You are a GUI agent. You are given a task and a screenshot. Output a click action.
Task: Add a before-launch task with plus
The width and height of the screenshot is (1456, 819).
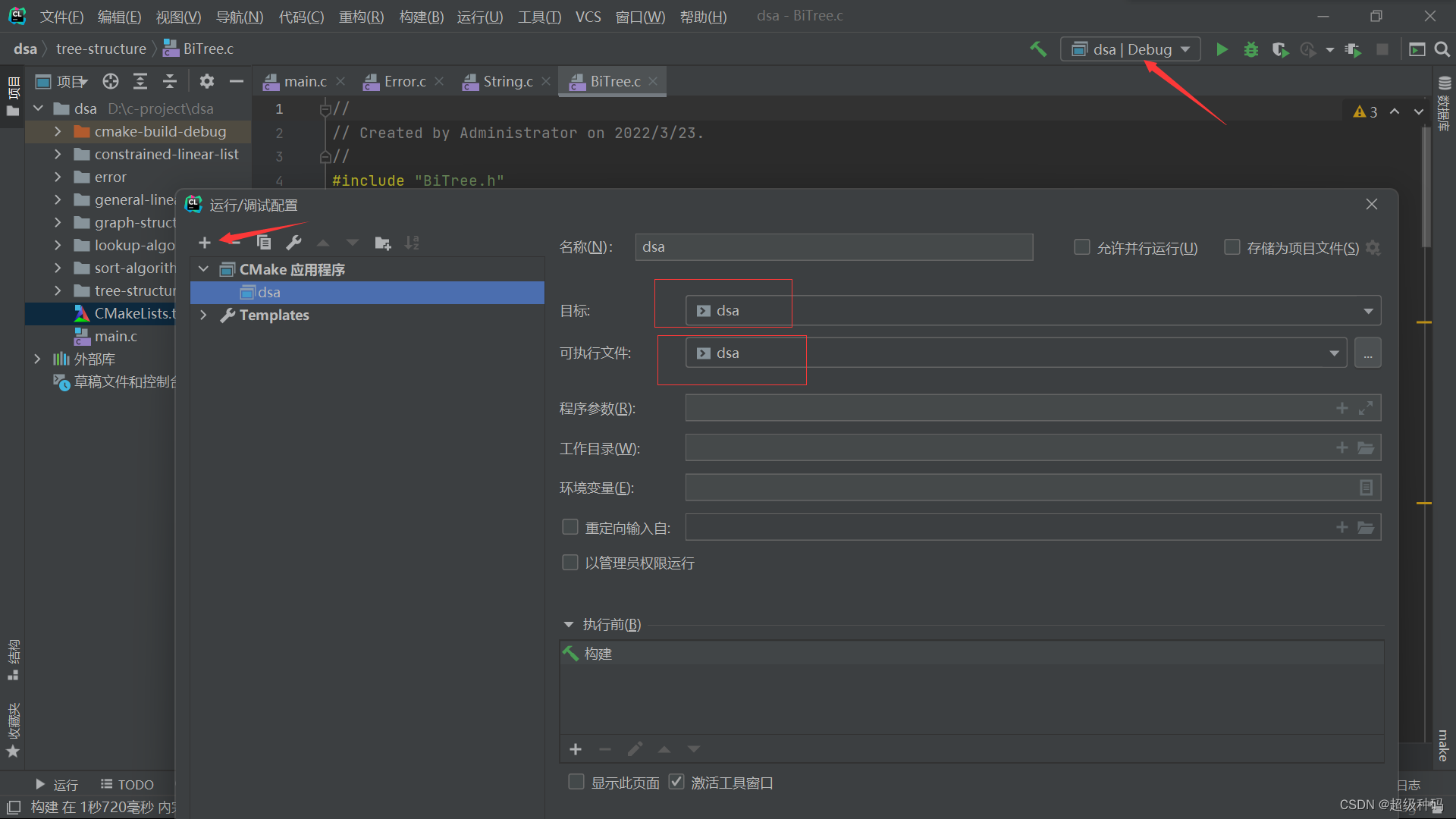576,749
